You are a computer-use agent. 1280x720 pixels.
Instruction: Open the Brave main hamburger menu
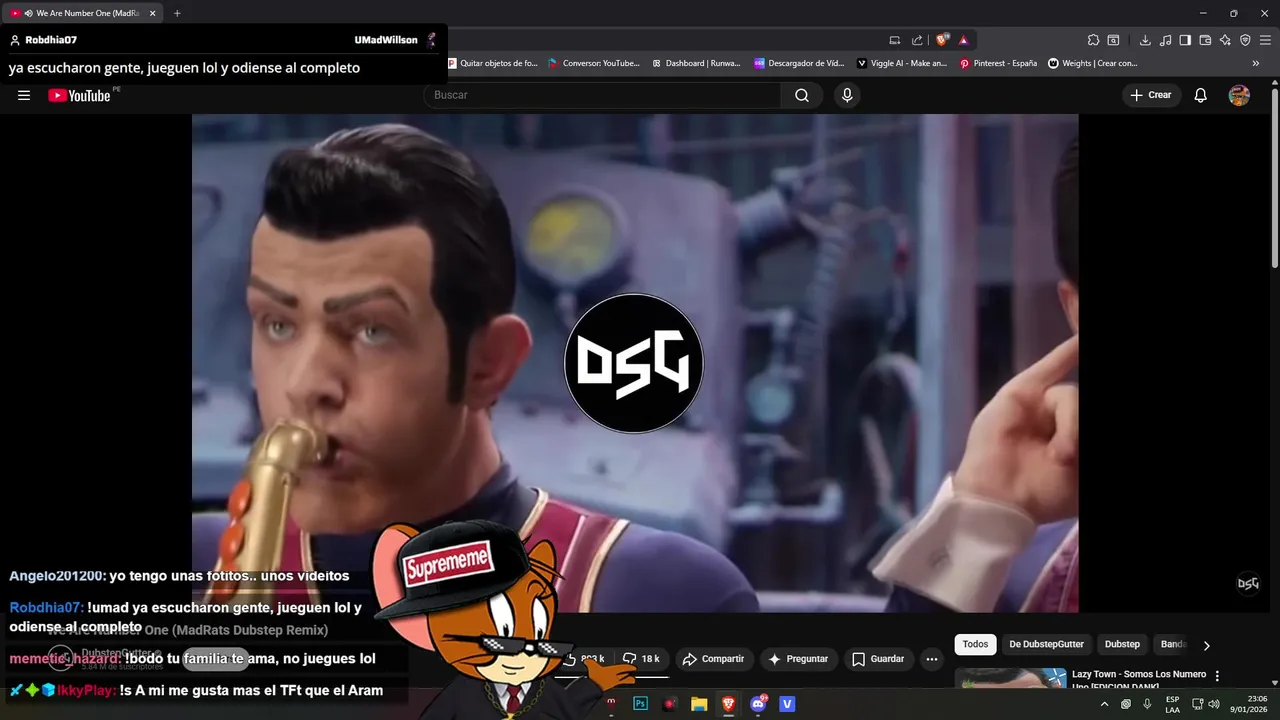[x=1265, y=40]
